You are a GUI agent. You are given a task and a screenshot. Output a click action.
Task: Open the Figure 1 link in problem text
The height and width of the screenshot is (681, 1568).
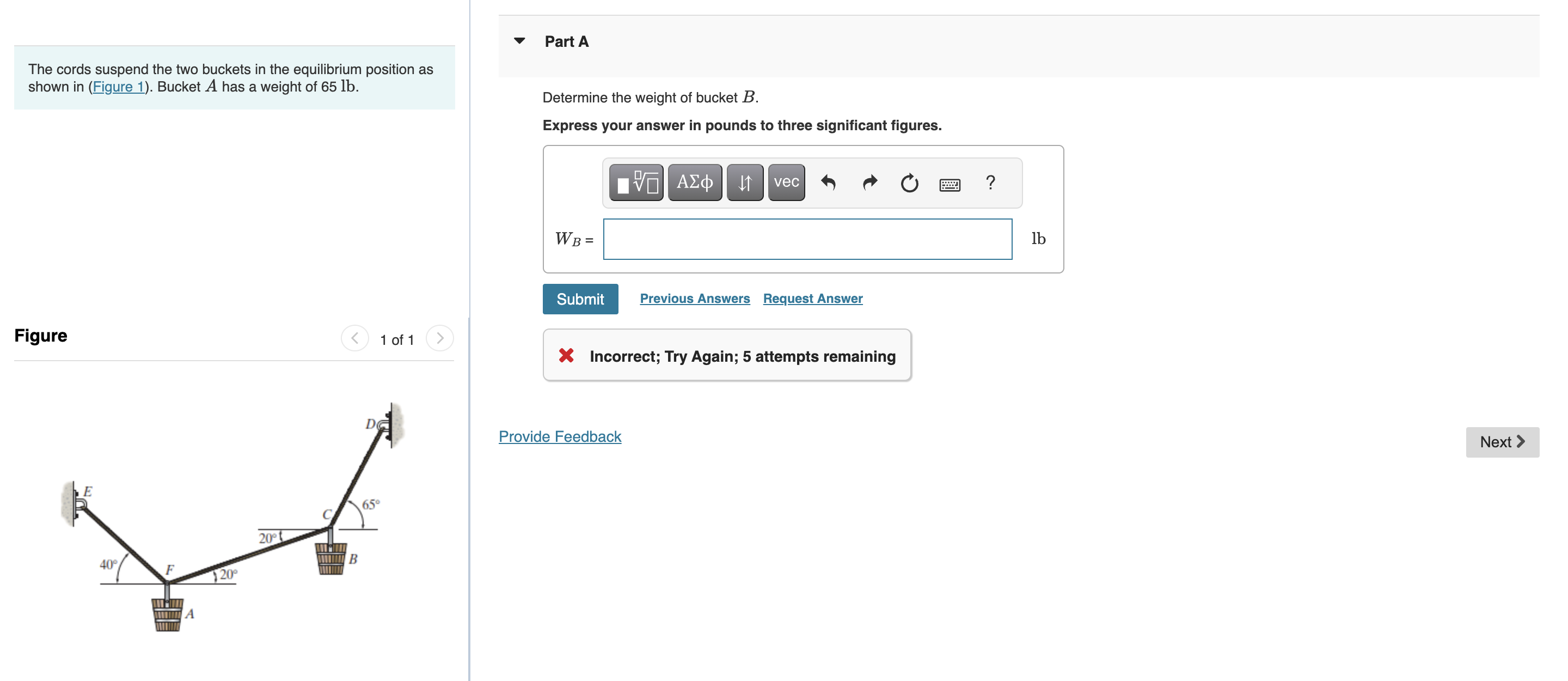point(118,87)
